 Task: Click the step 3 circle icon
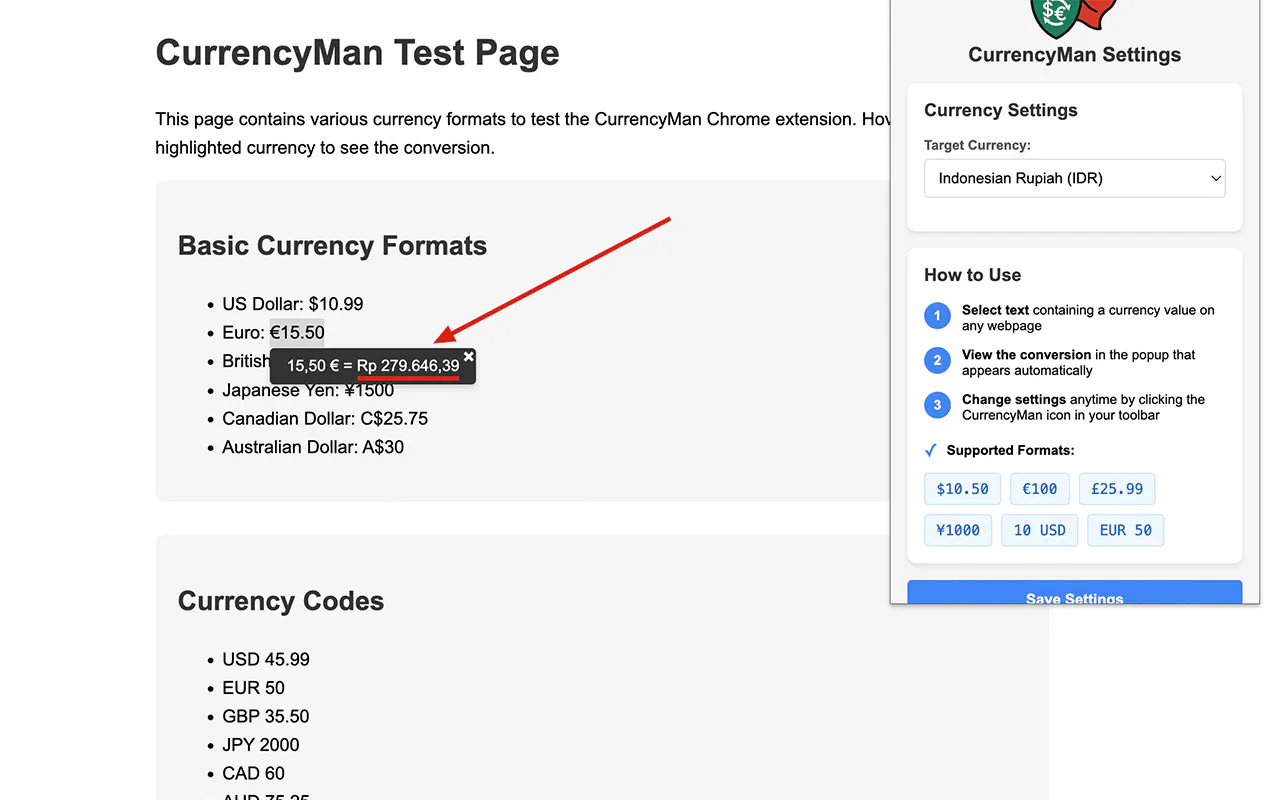pos(937,406)
